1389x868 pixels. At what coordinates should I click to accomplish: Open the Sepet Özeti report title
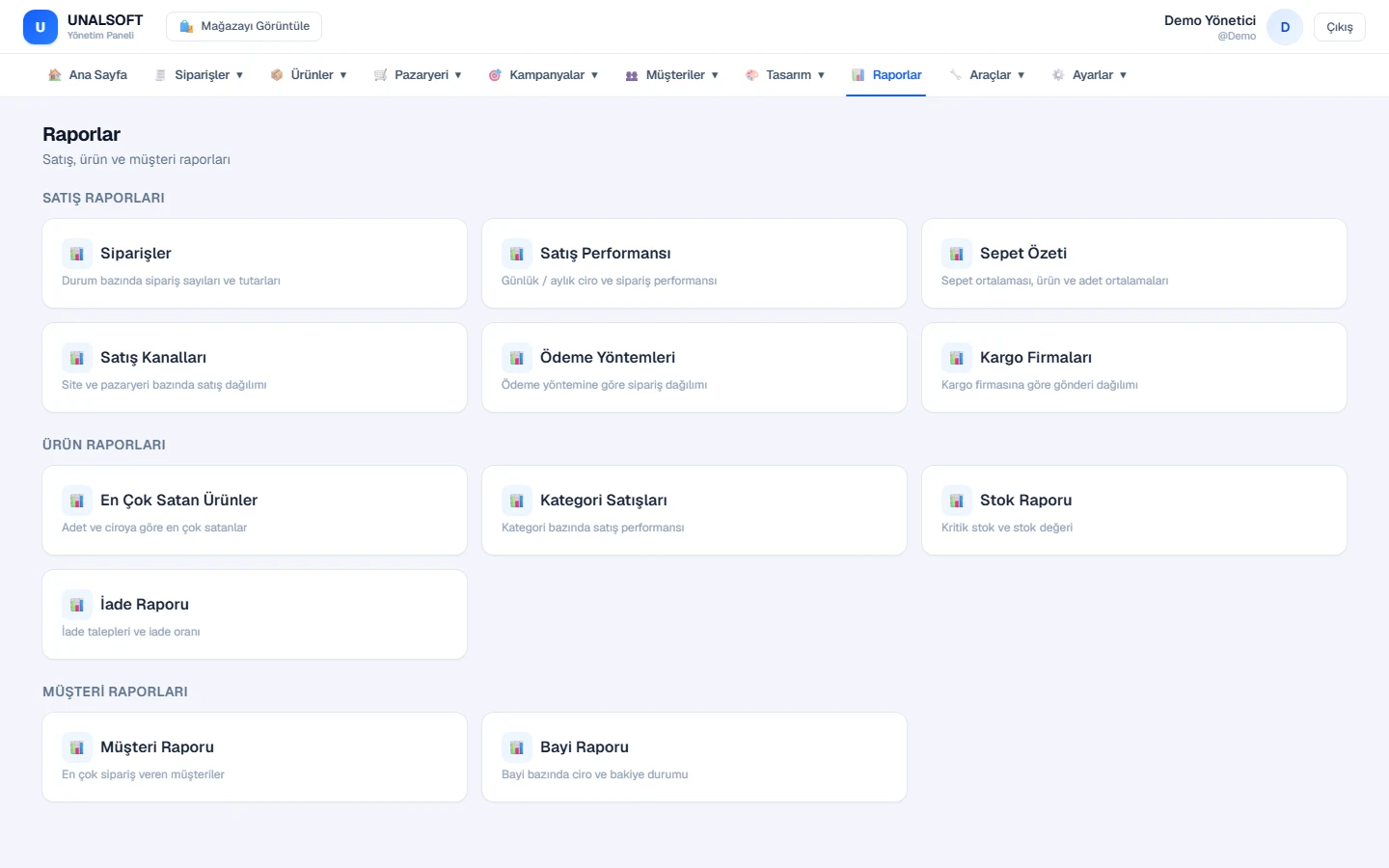click(1023, 254)
